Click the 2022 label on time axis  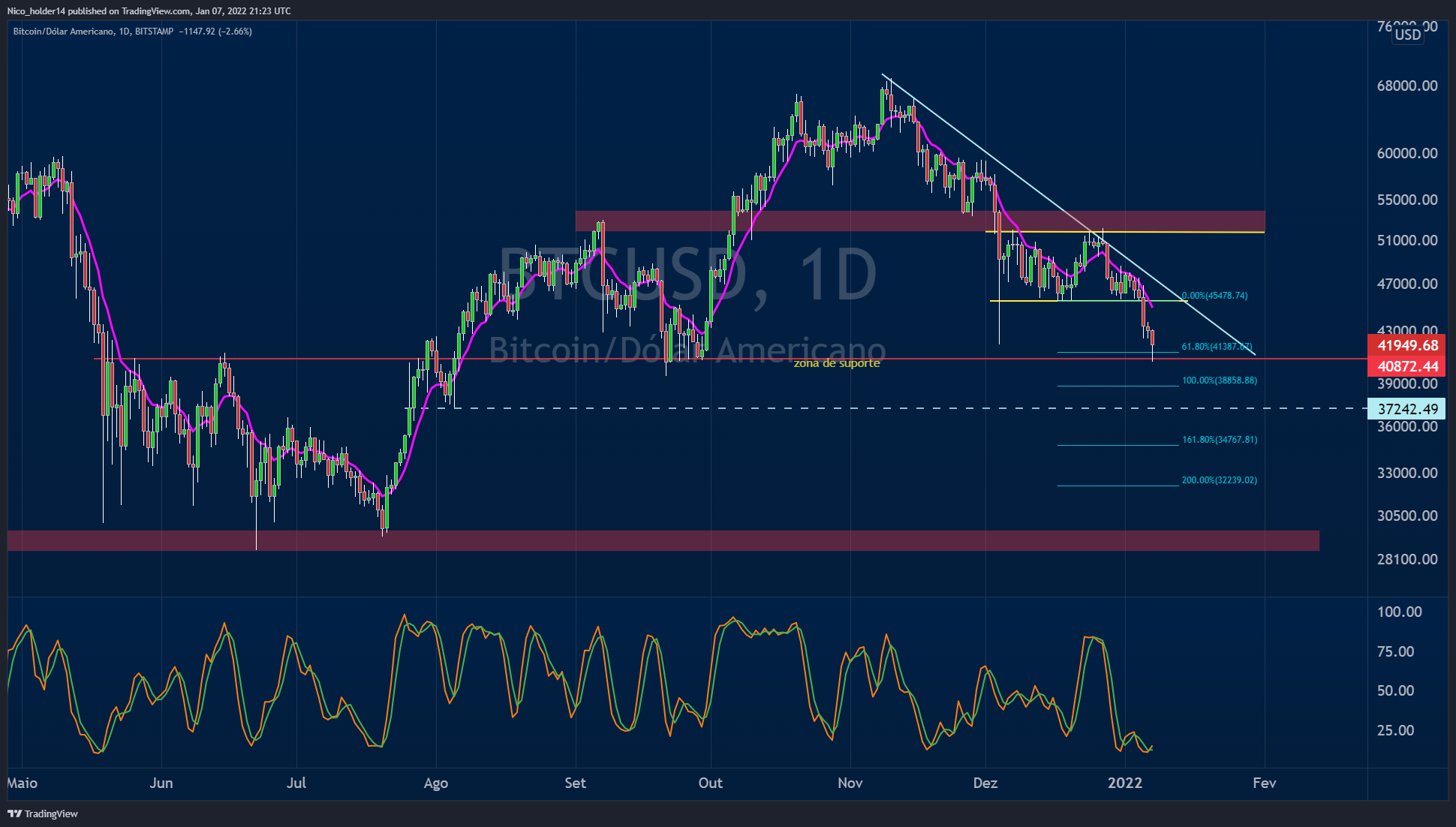tap(1125, 783)
